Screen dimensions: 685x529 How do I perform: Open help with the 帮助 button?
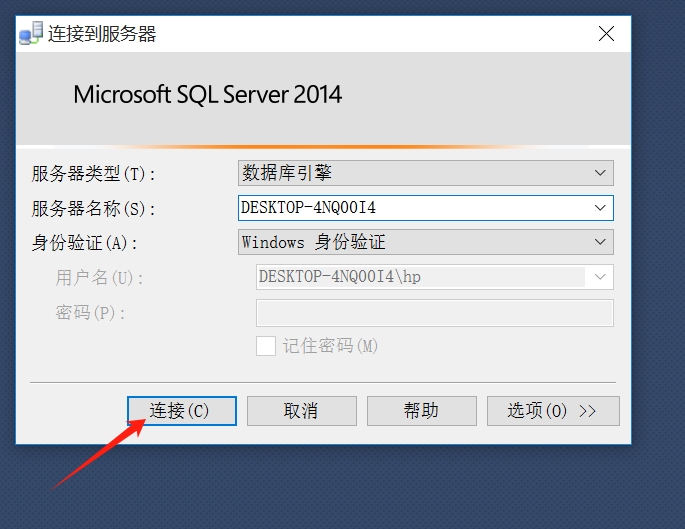[421, 411]
